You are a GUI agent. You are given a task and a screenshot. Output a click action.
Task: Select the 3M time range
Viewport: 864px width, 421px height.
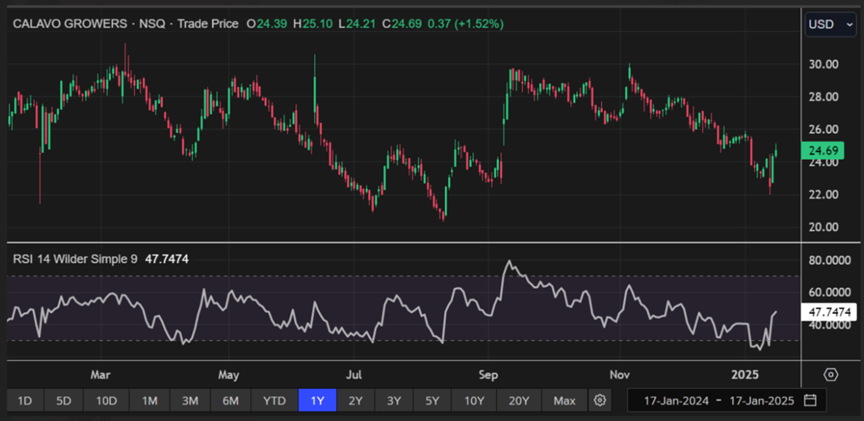tap(190, 401)
